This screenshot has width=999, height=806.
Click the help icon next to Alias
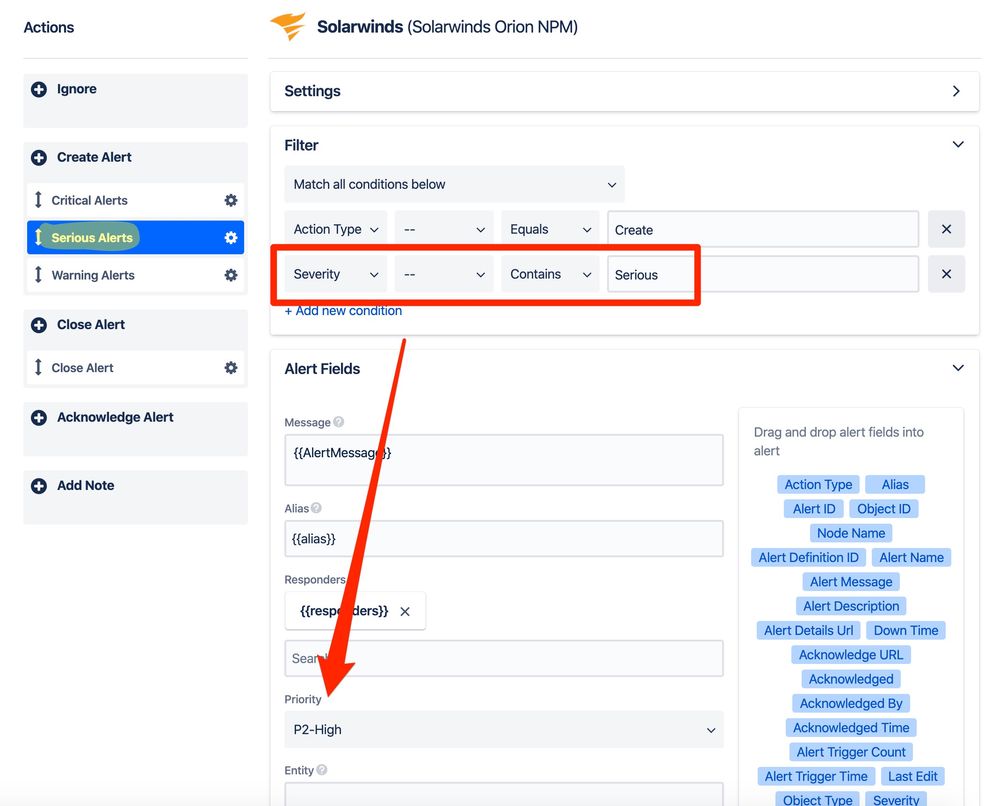(x=316, y=508)
